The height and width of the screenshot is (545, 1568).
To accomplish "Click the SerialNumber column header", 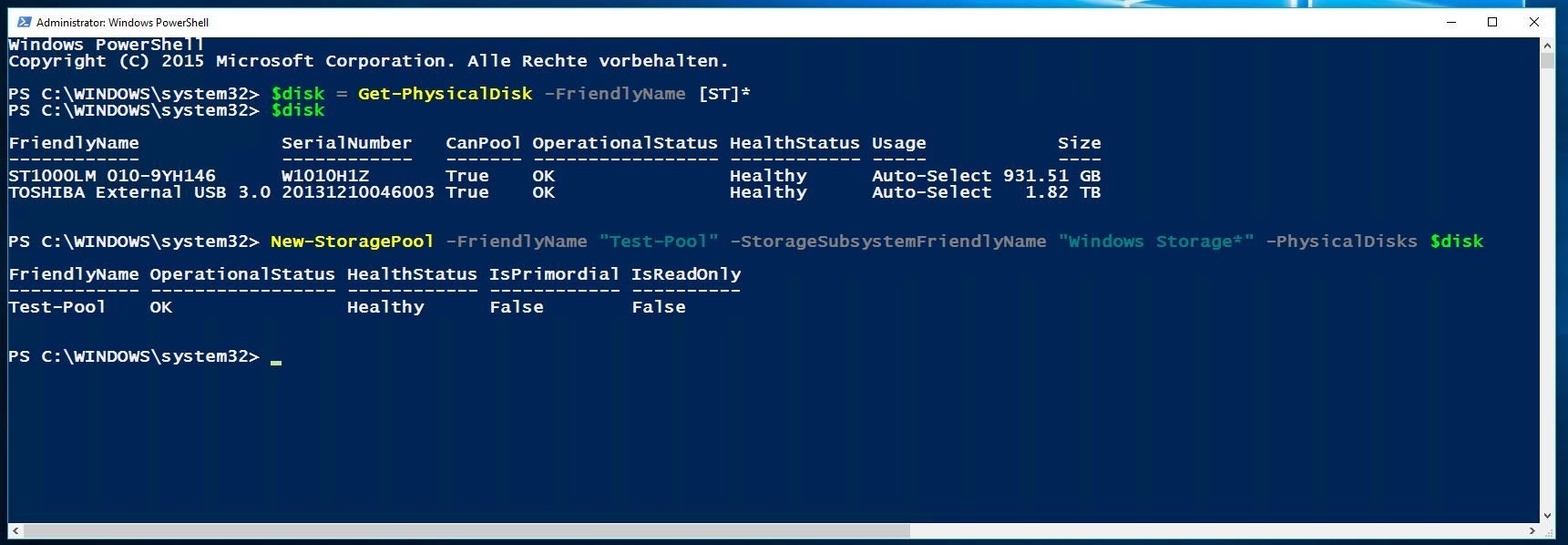I will (346, 143).
